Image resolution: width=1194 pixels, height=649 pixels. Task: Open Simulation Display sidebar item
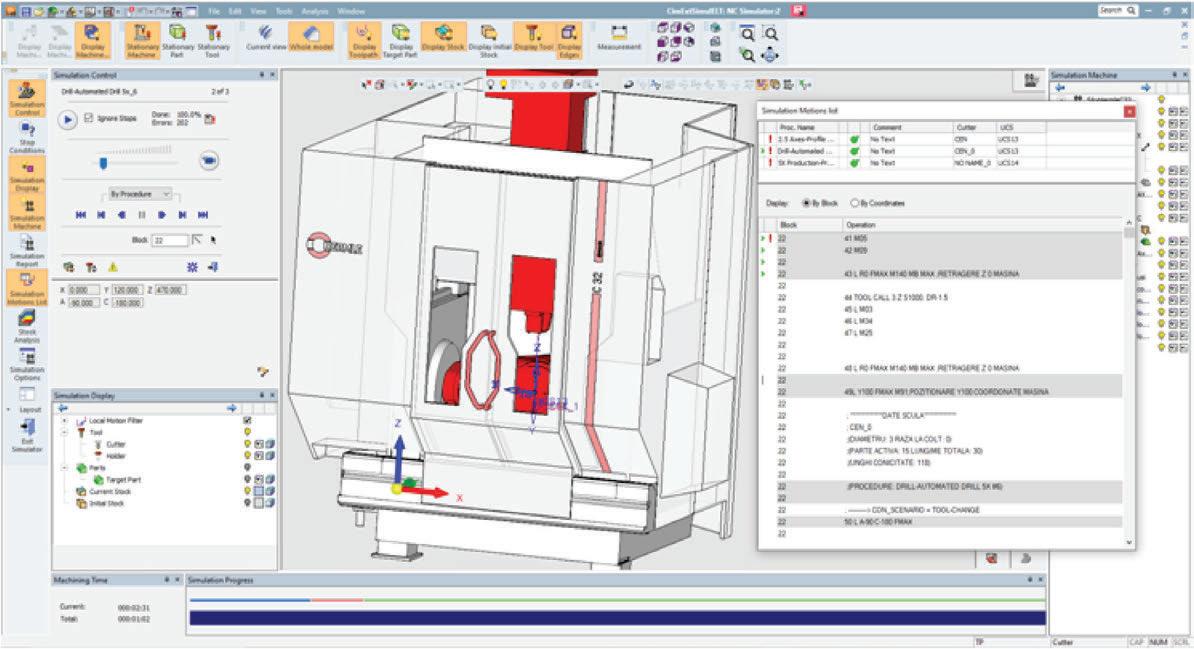point(27,175)
